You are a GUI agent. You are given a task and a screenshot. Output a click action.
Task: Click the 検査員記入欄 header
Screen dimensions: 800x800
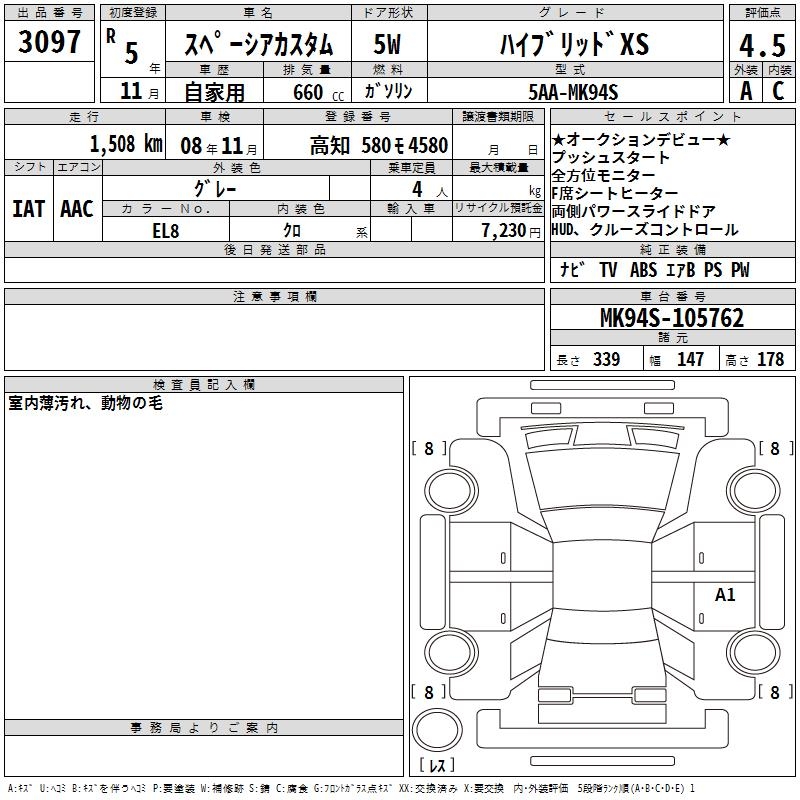(204, 385)
